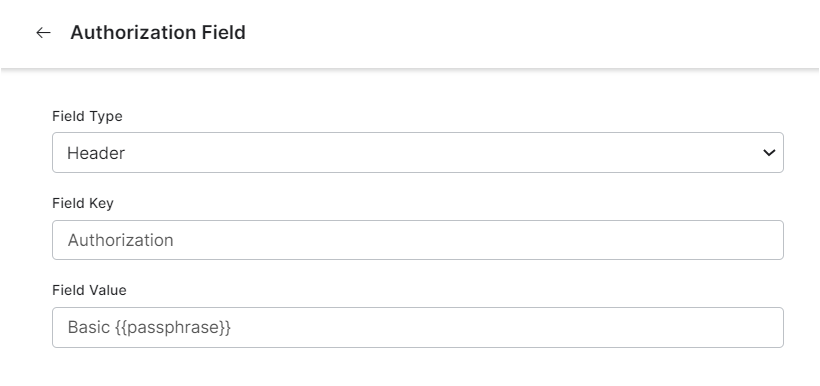Click empty header bar beside the title
The width and height of the screenshot is (820, 386).
(523, 33)
